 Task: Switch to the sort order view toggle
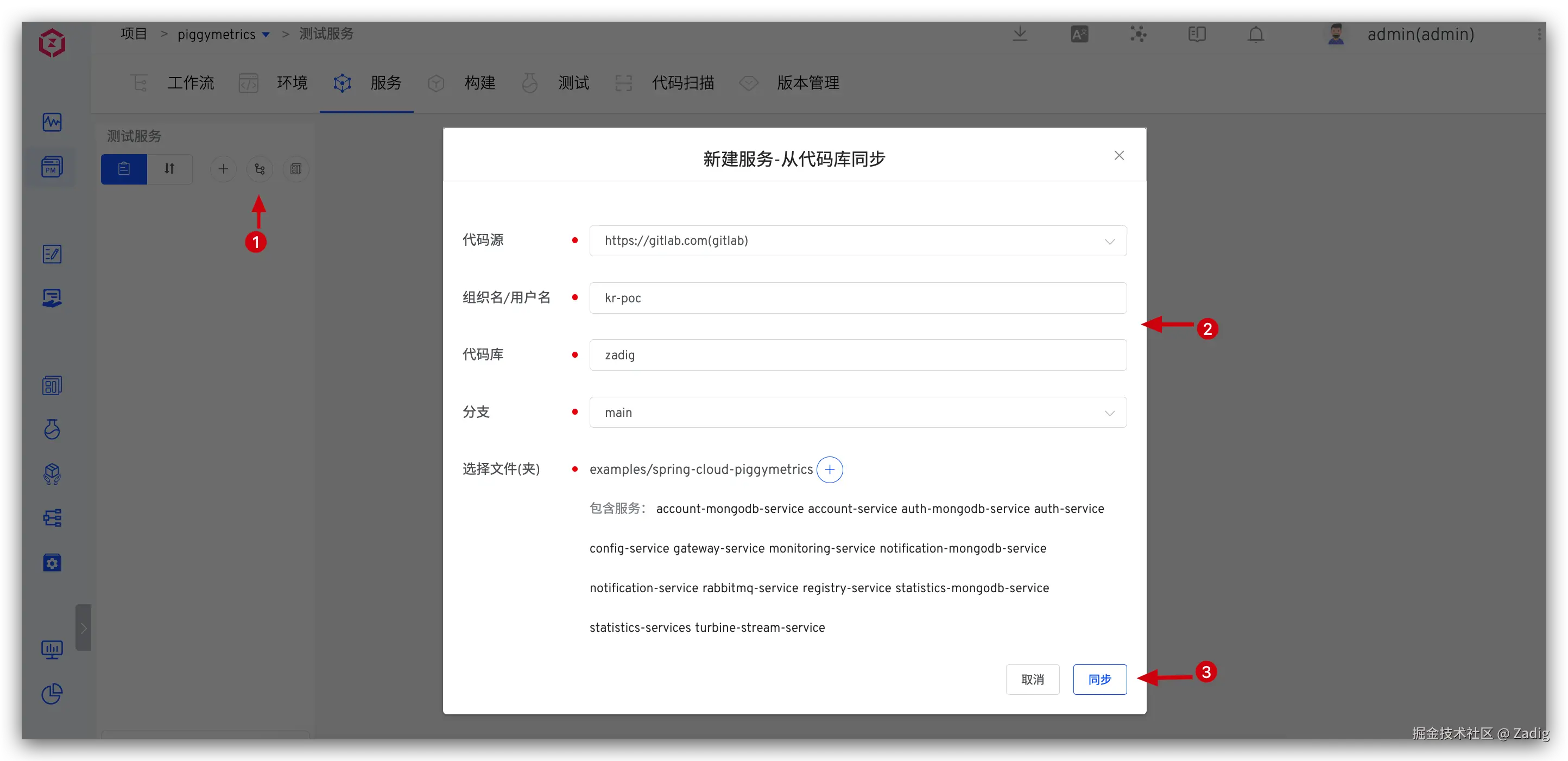[x=170, y=169]
